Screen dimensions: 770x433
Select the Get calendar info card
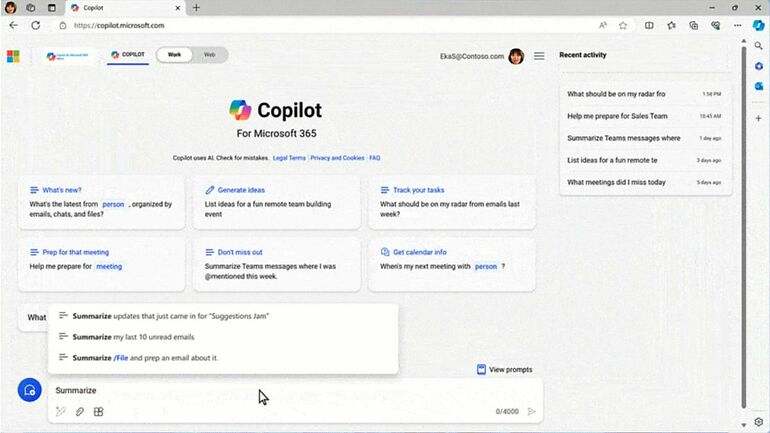[452, 265]
